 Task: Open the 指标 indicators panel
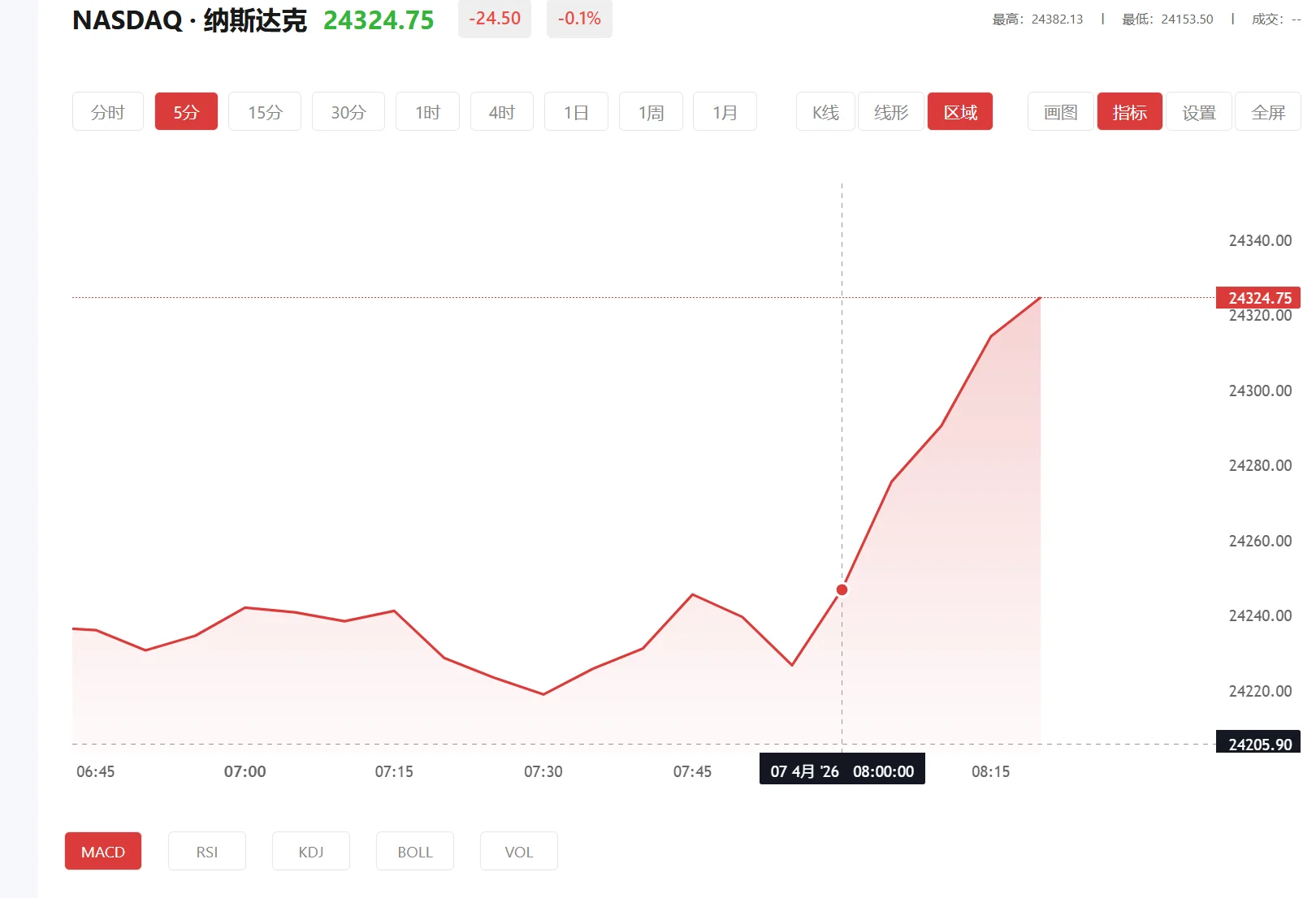pos(1129,111)
